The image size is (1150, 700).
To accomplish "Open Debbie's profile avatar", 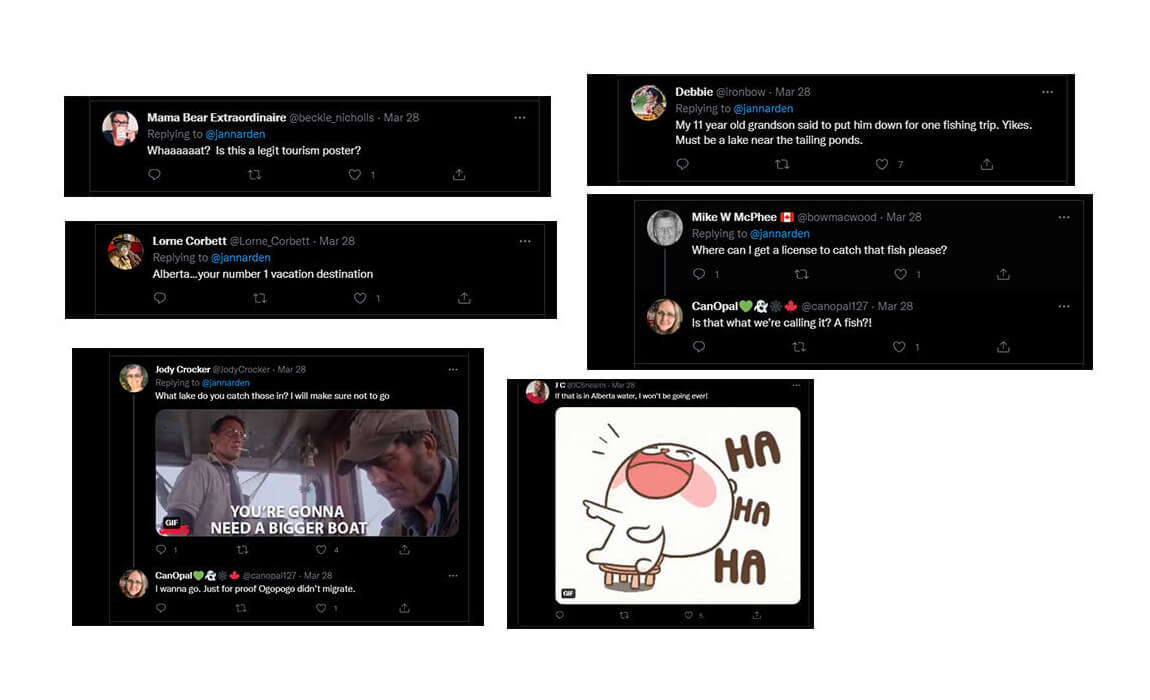I will pyautogui.click(x=648, y=102).
